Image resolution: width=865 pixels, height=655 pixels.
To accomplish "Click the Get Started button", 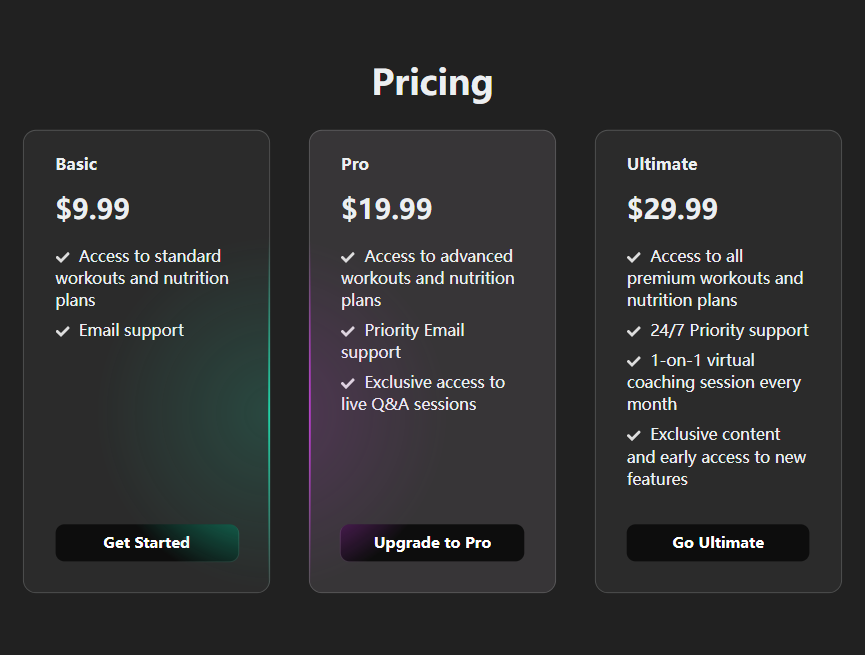I will (147, 542).
